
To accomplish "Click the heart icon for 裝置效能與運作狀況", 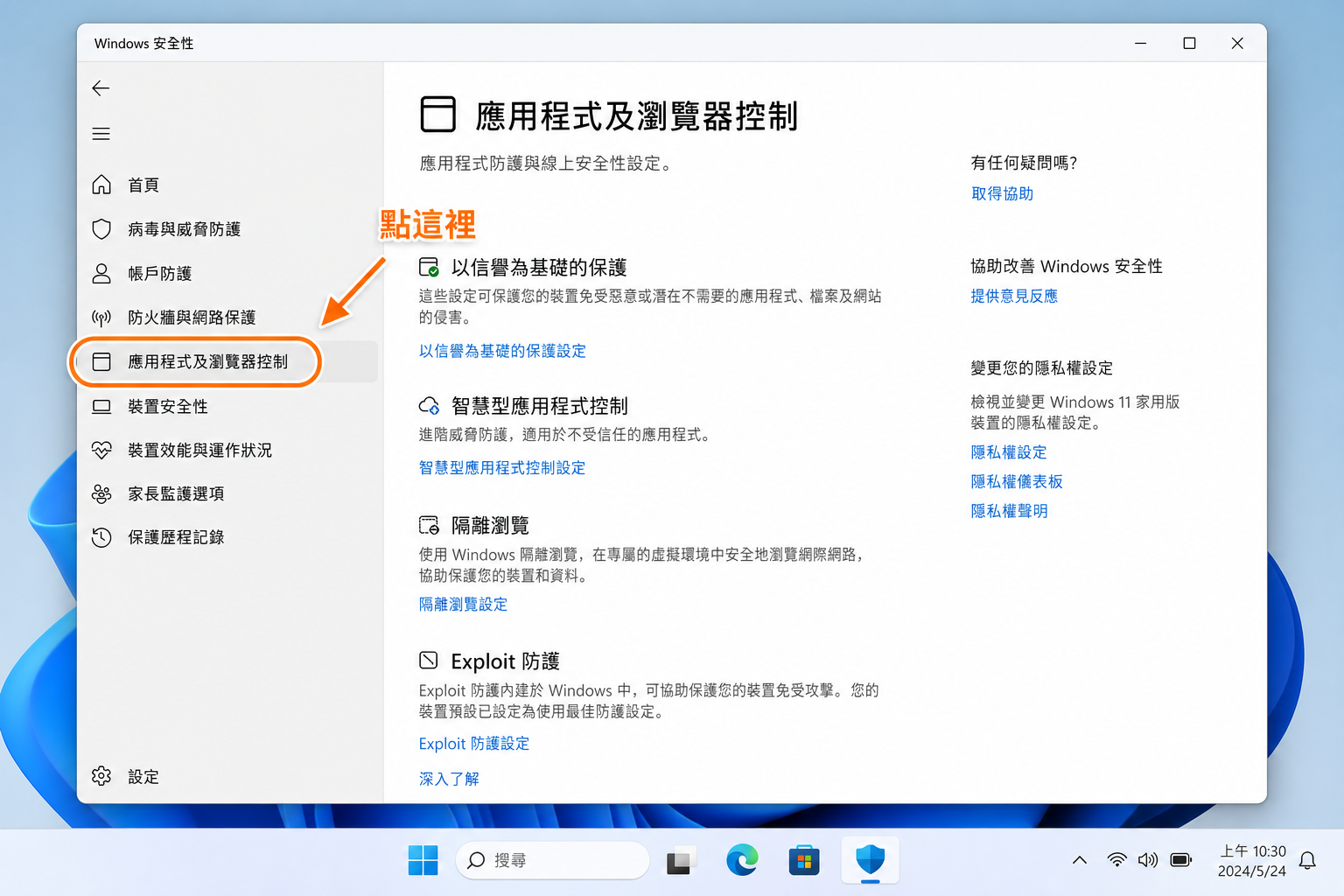I will point(101,450).
